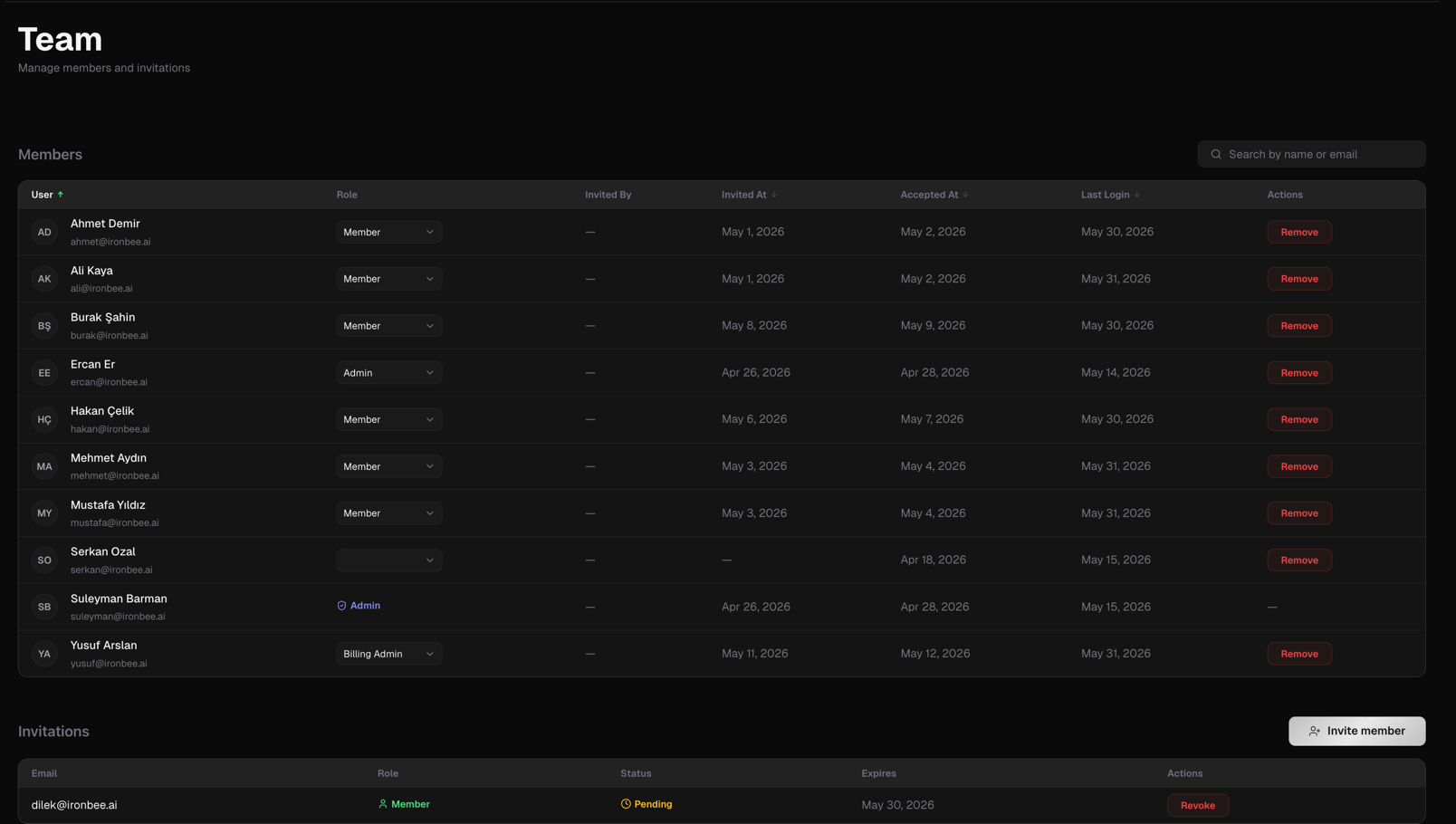
Task: Click the MA avatar for Mehmet Aydın
Action: (x=44, y=466)
